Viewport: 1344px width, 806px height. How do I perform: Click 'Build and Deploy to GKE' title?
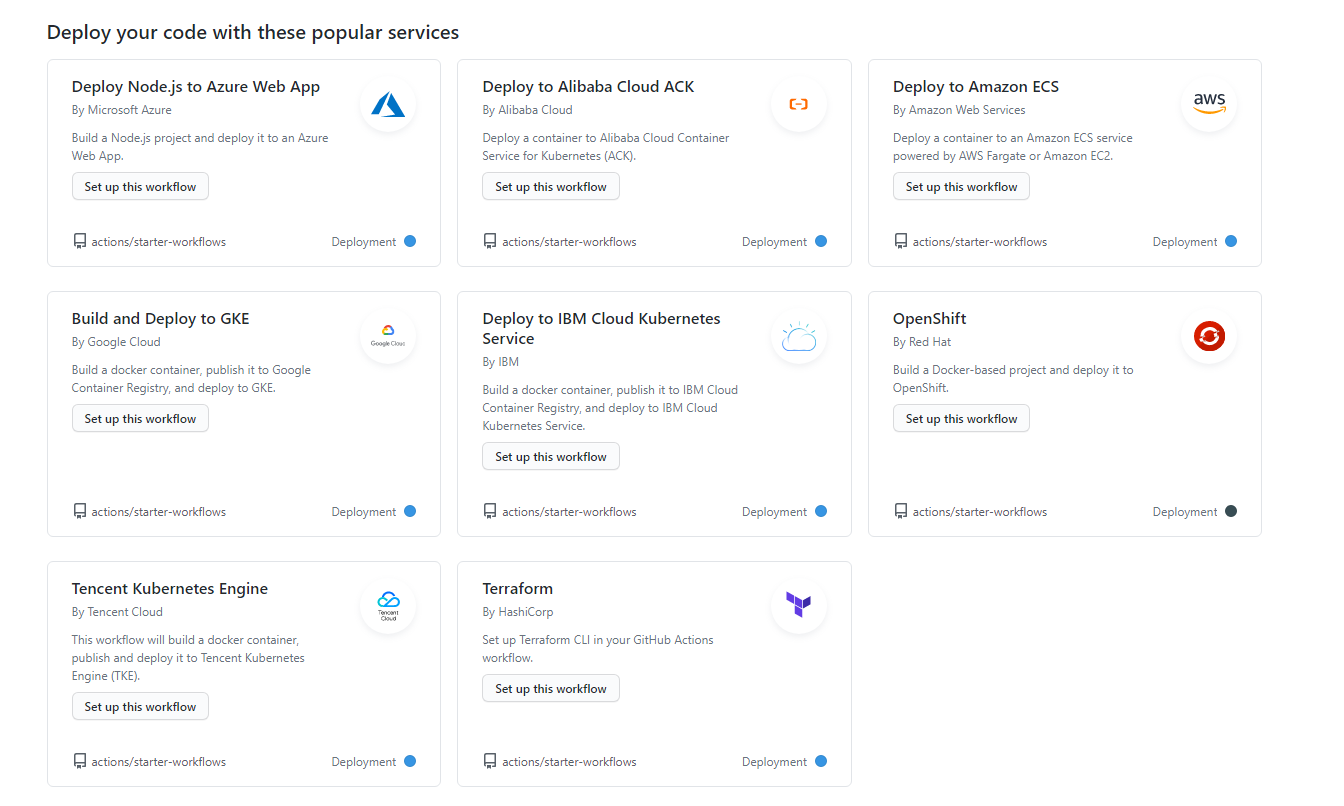[161, 319]
